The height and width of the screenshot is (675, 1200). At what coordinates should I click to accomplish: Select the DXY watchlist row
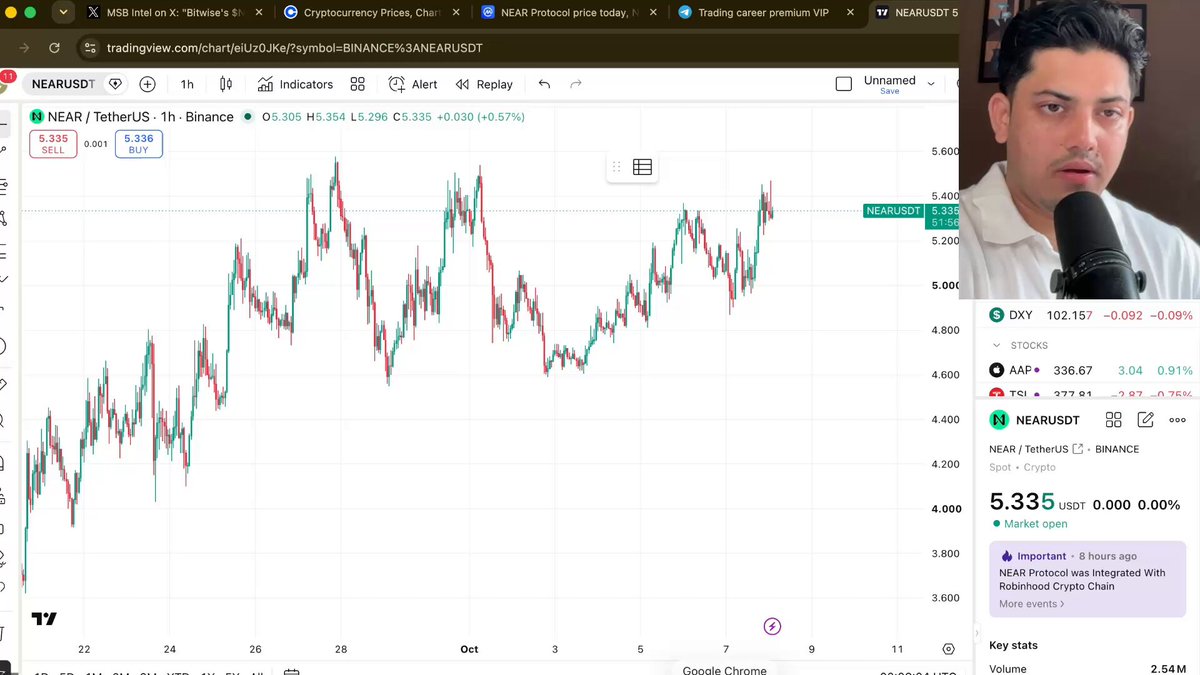pyautogui.click(x=1090, y=315)
